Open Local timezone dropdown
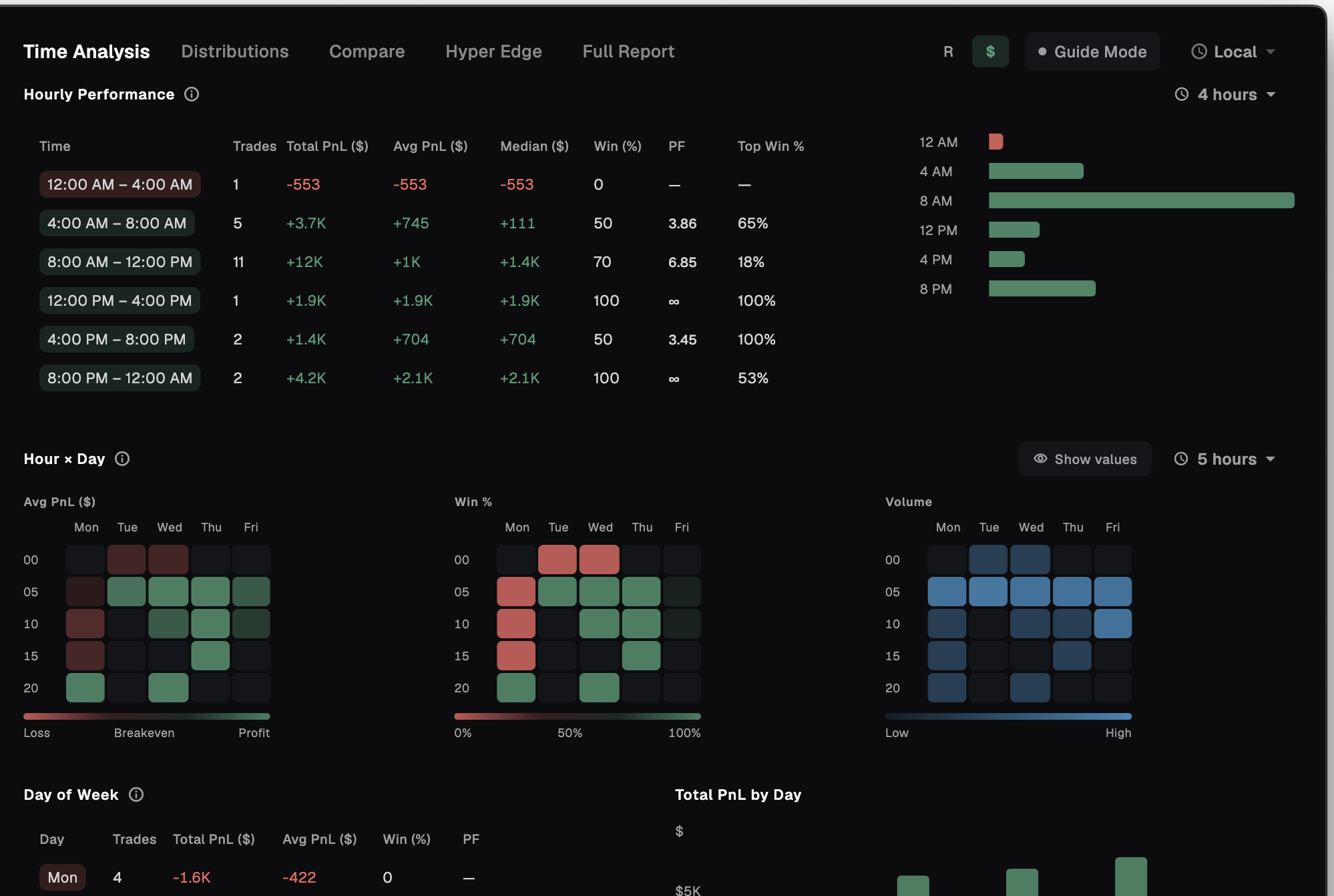Viewport: 1334px width, 896px height. coord(1233,51)
